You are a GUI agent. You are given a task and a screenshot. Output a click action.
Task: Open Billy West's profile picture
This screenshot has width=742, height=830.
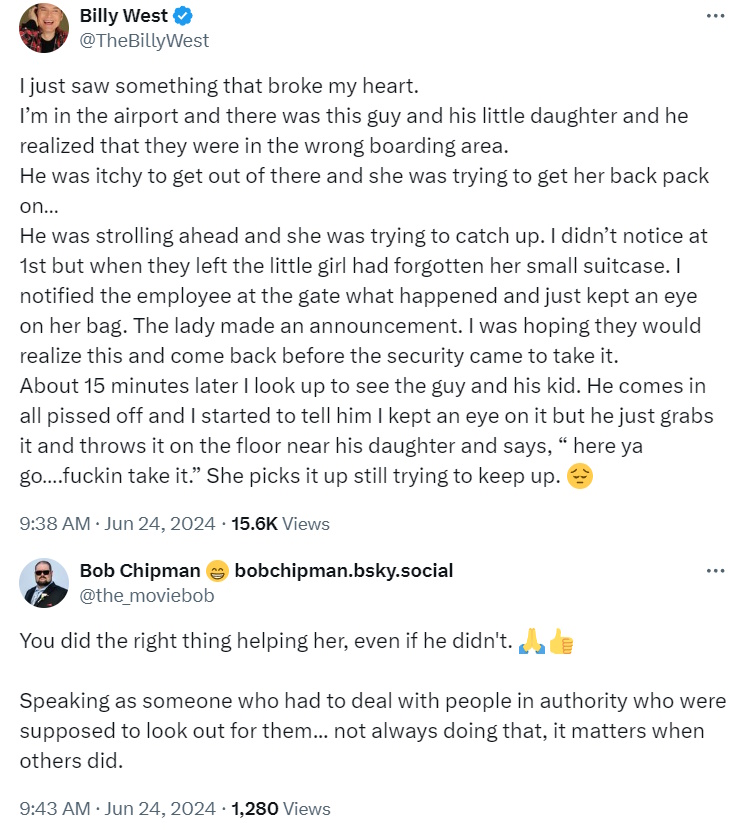click(x=44, y=28)
